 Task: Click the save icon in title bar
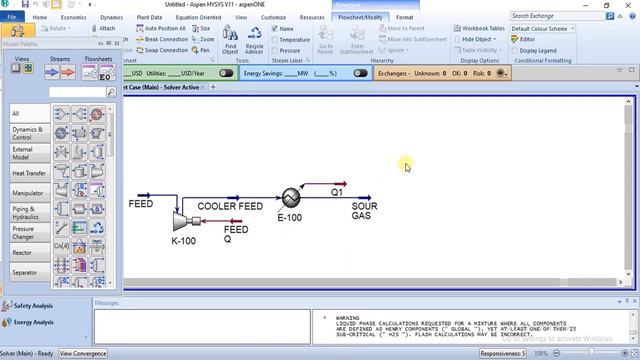point(25,4)
